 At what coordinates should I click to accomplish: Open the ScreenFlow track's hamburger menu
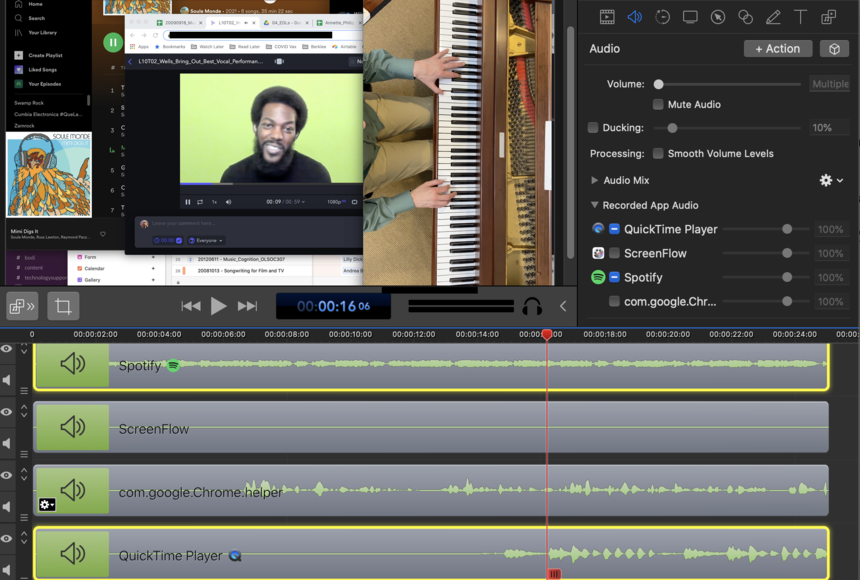click(x=24, y=454)
